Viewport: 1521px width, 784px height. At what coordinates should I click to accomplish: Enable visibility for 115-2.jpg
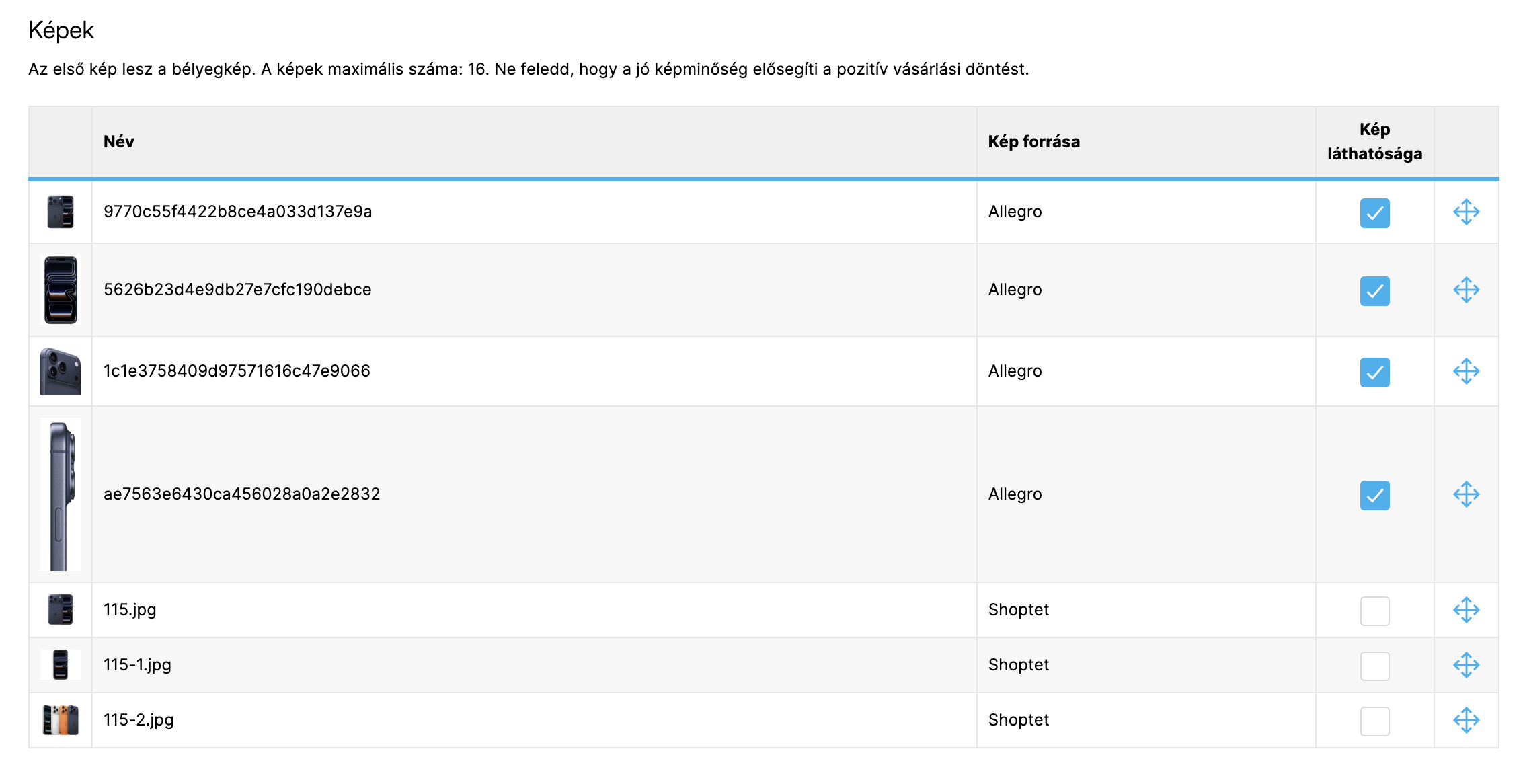pyautogui.click(x=1374, y=721)
